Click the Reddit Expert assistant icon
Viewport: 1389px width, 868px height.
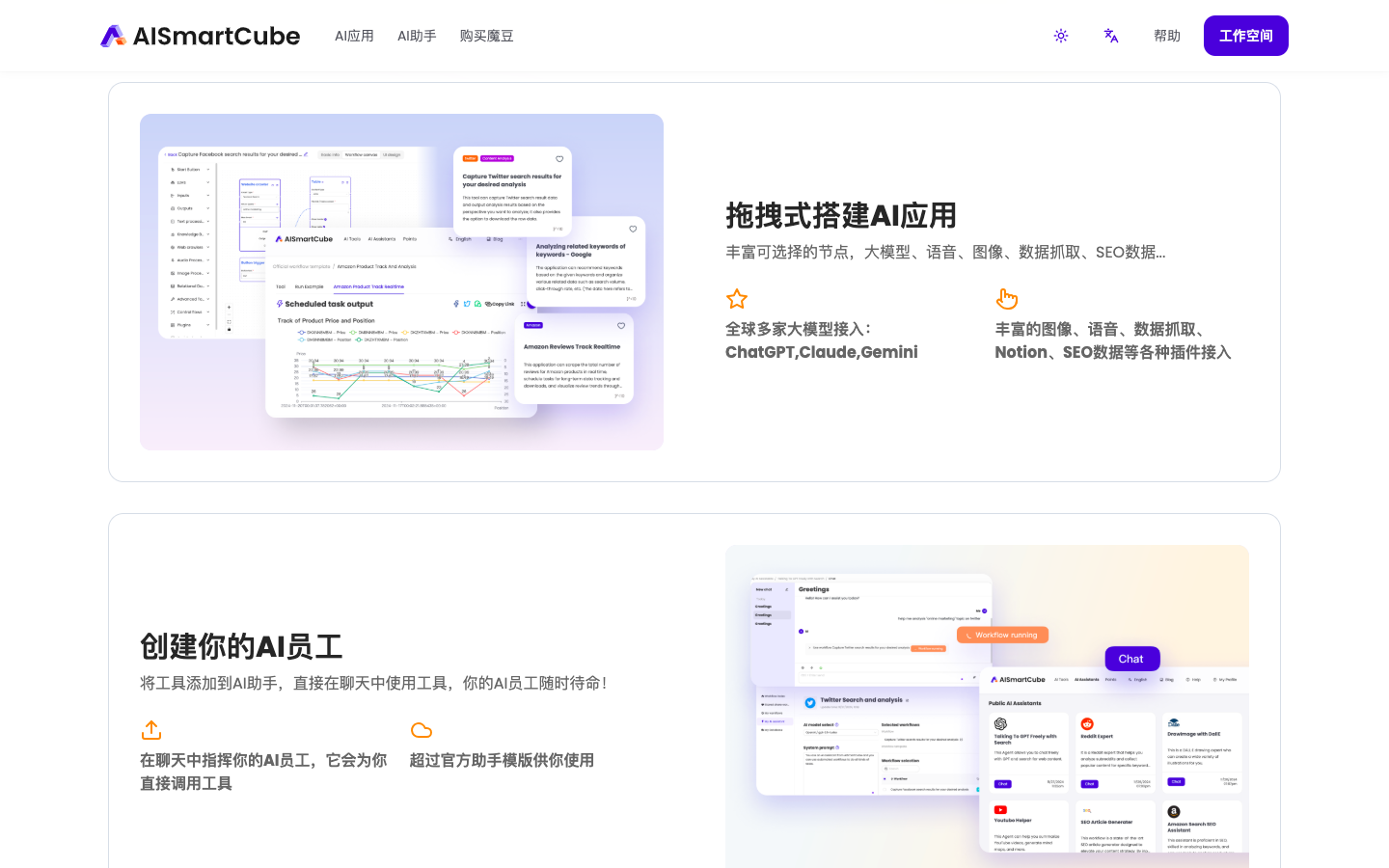[x=1087, y=723]
